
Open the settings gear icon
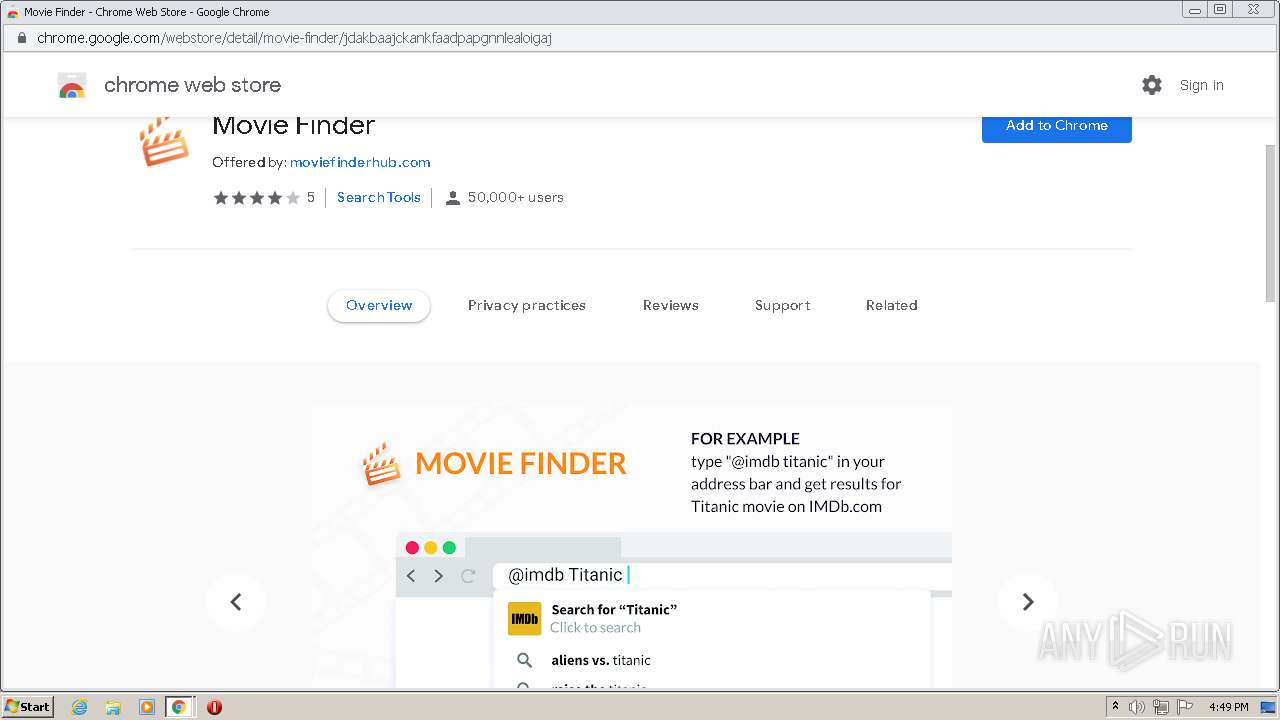tap(1152, 85)
